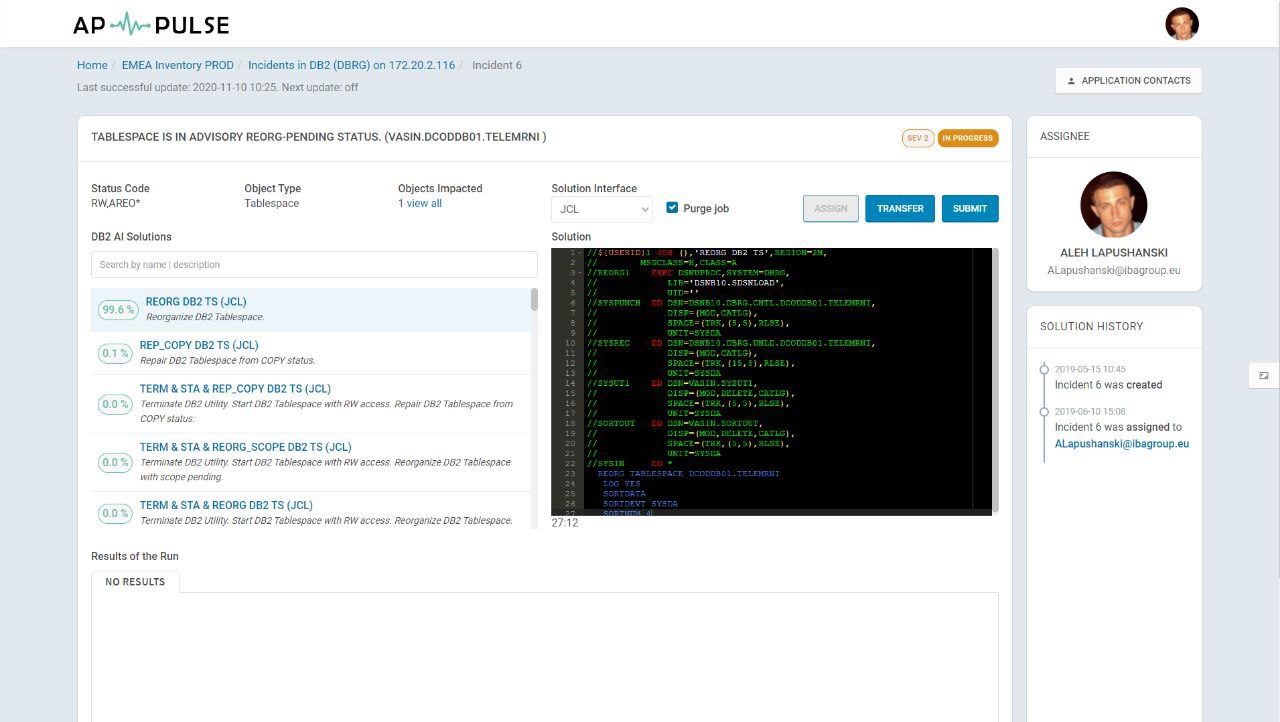The image size is (1280, 722).
Task: Open Incidents in DB2 (DBRG) breadcrumb
Action: [x=351, y=65]
